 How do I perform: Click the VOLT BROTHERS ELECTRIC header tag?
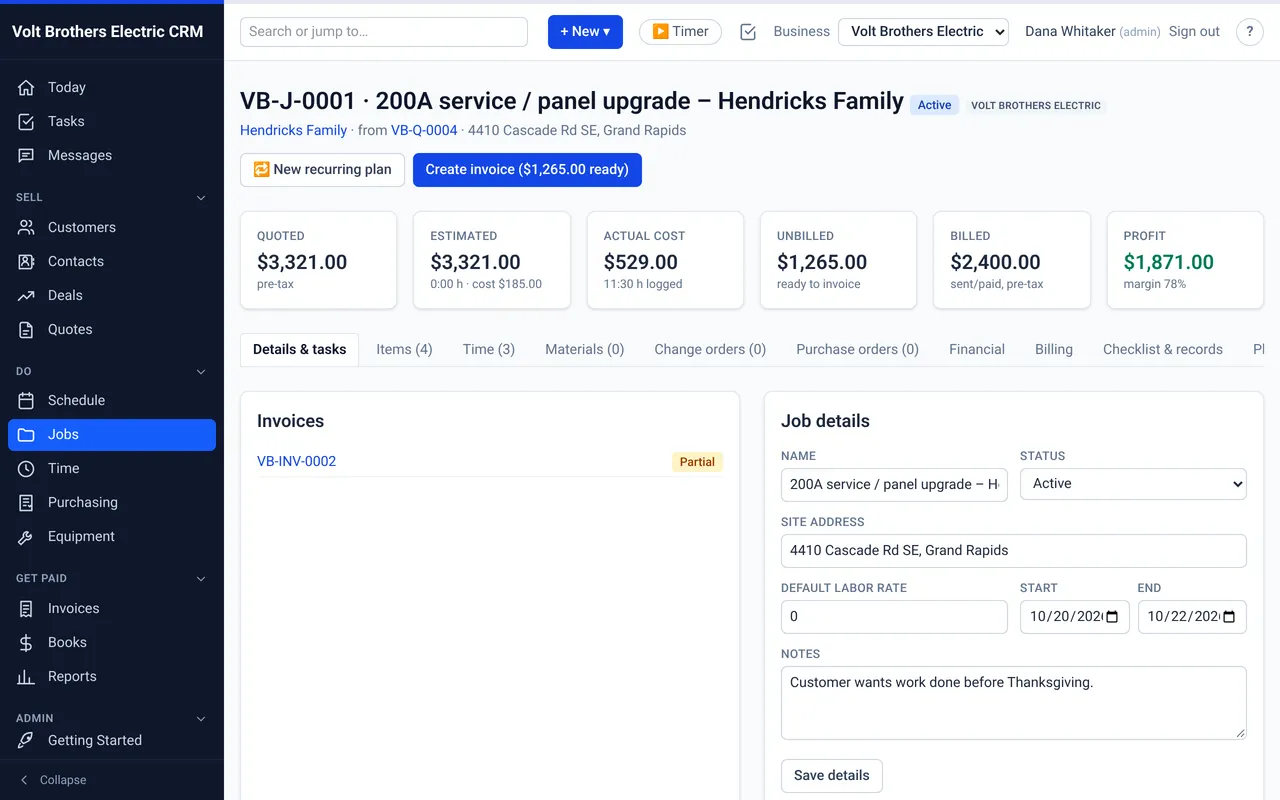(1036, 105)
